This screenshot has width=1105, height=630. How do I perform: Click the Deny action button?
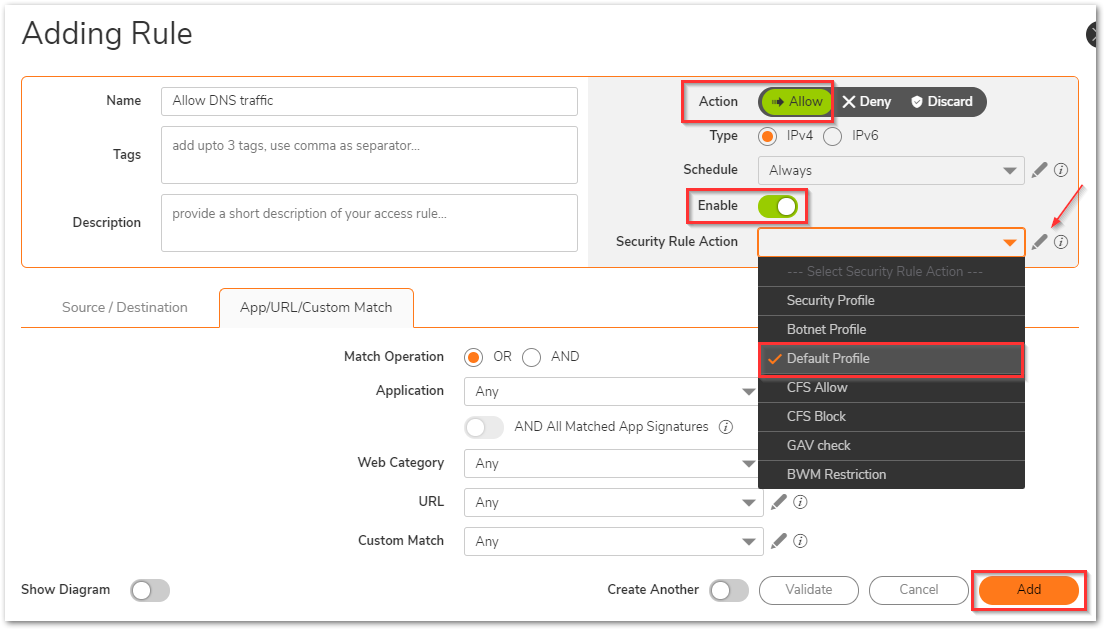click(866, 102)
